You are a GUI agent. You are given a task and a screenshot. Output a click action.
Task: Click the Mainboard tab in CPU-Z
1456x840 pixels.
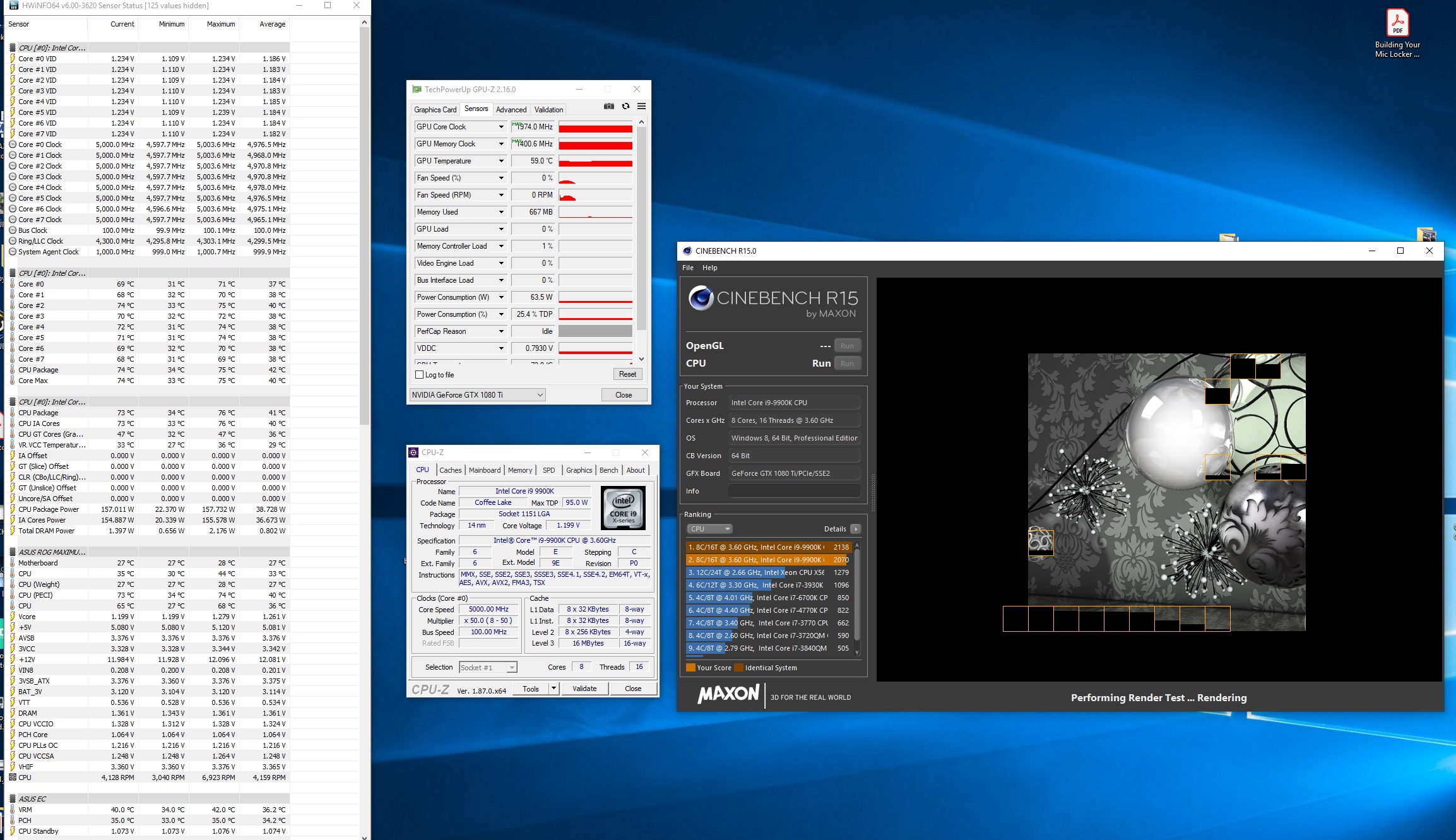pyautogui.click(x=484, y=470)
